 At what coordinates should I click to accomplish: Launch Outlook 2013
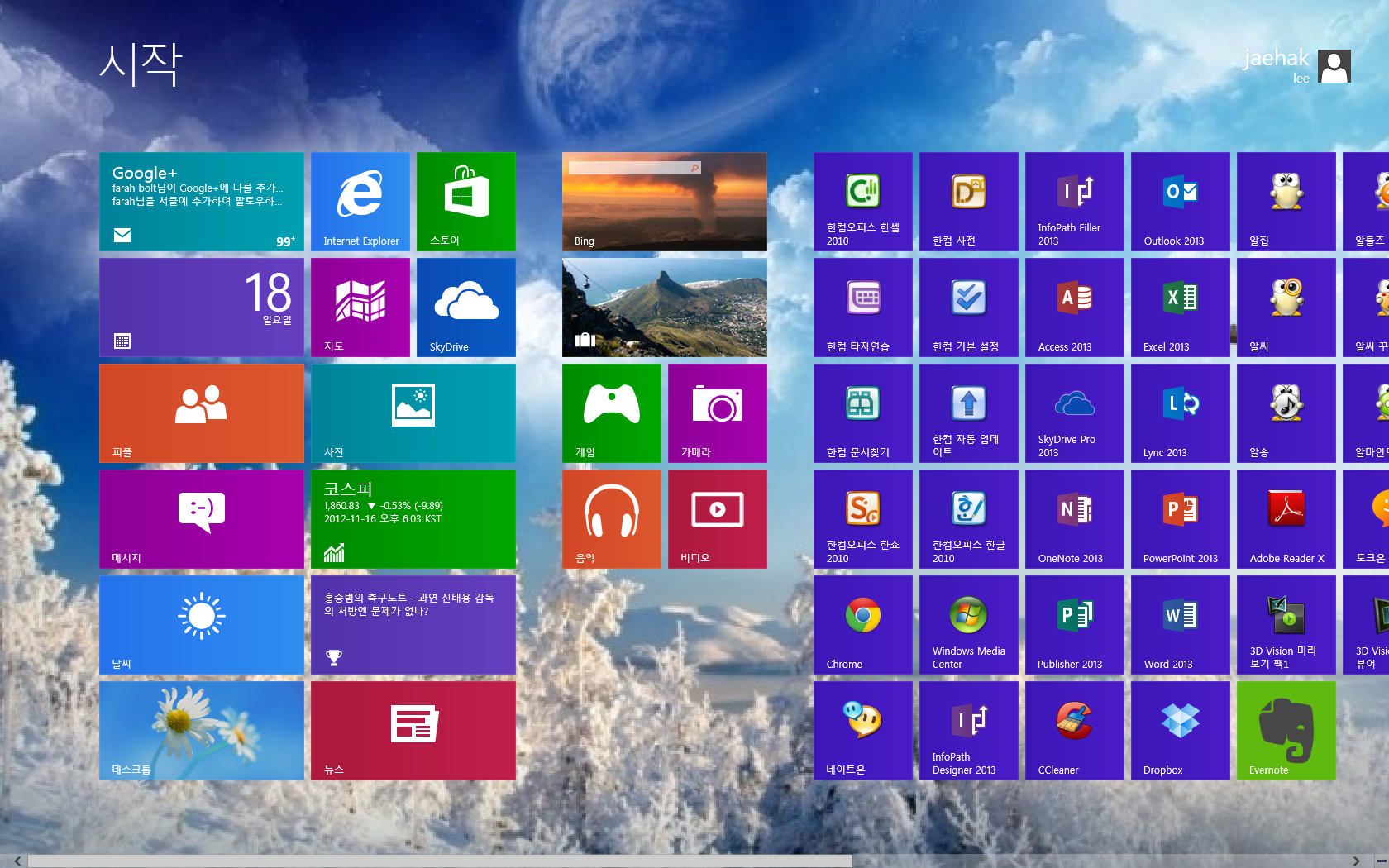[x=1181, y=202]
